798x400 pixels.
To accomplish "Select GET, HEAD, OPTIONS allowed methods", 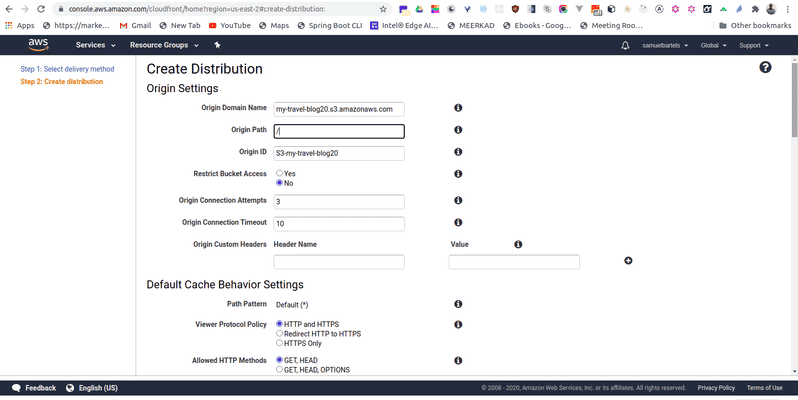I will click(x=279, y=369).
